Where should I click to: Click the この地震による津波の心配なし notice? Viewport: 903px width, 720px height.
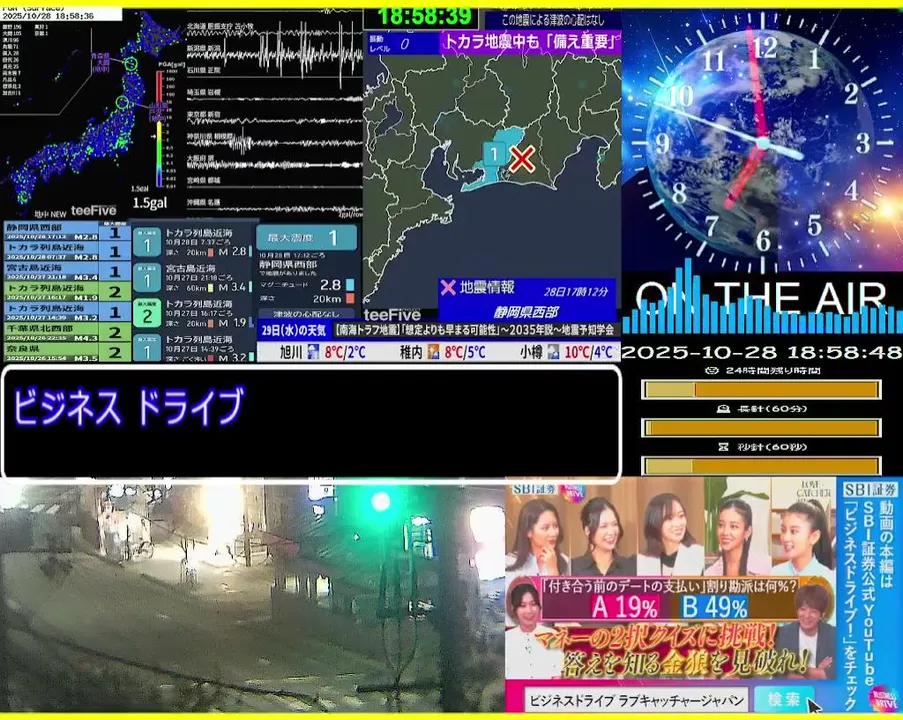(x=553, y=20)
